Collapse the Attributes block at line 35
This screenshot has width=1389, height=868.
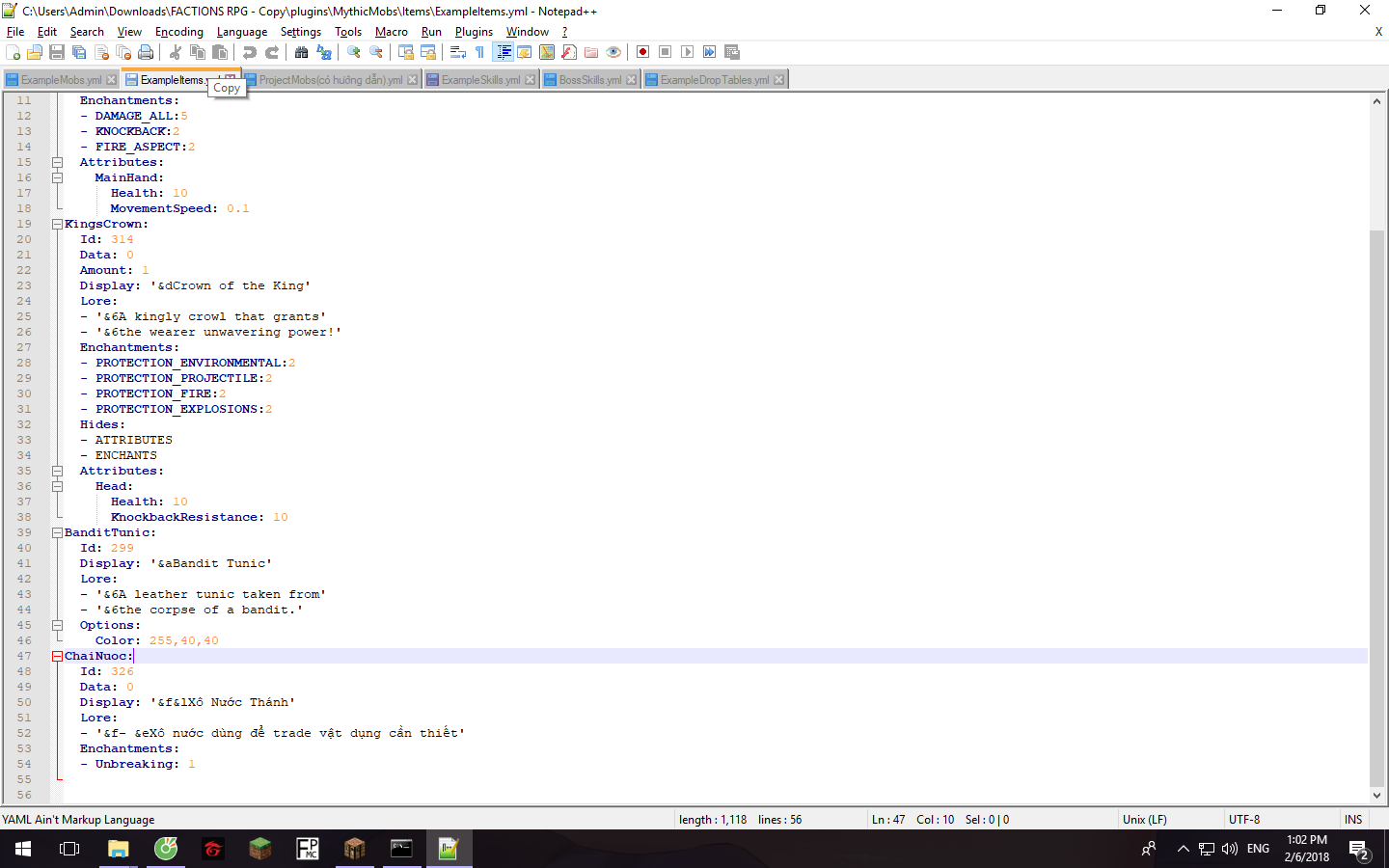coord(56,471)
